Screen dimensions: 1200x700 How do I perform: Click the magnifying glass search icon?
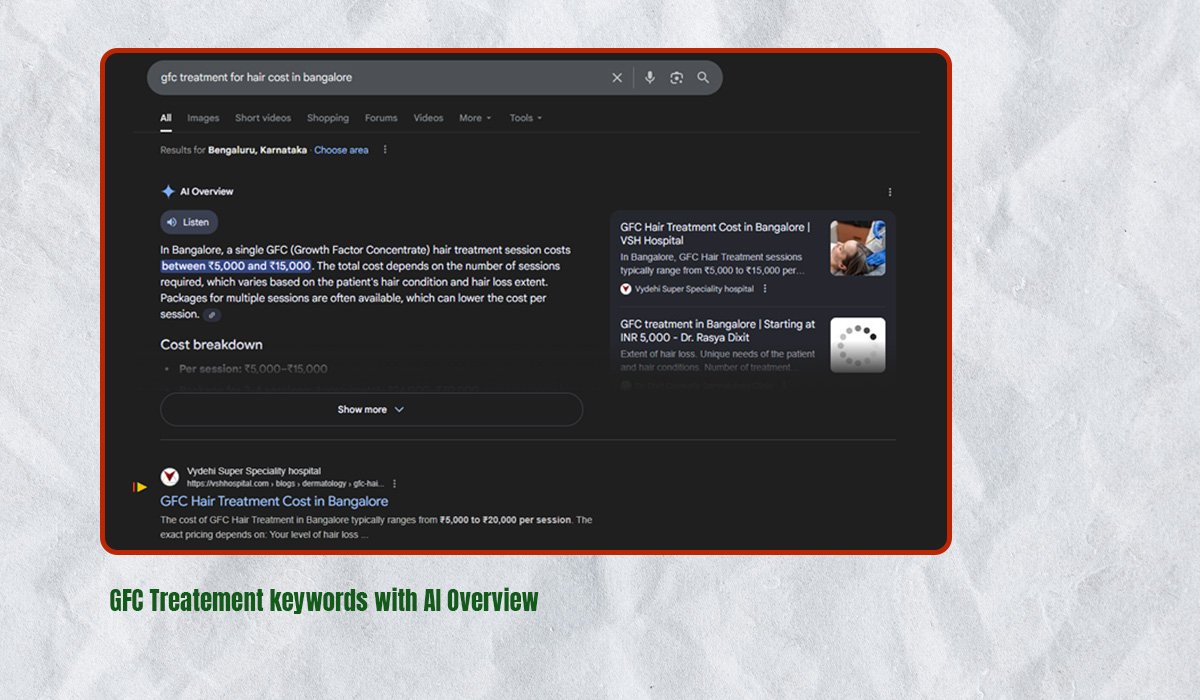tap(703, 78)
